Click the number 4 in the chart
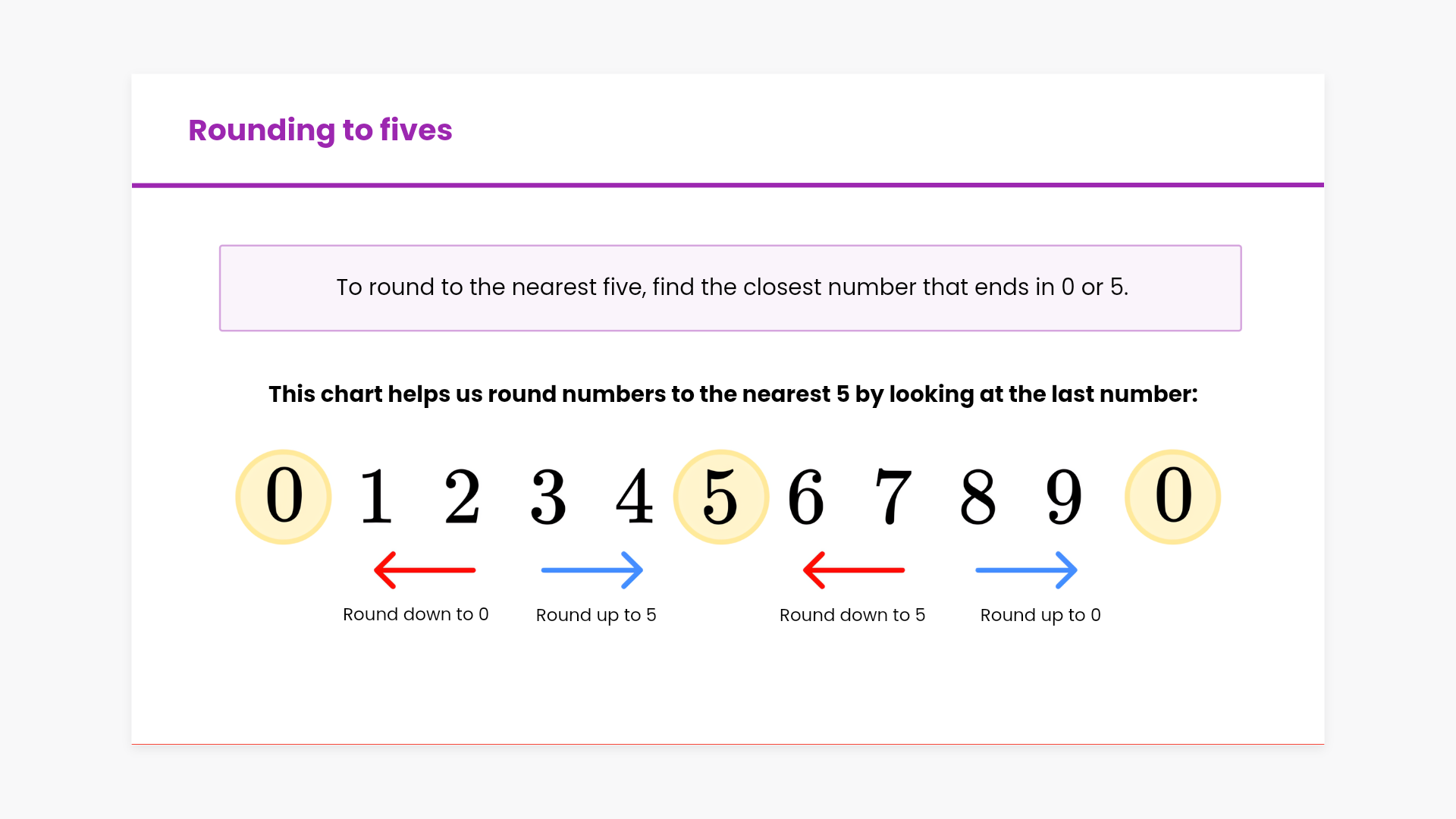This screenshot has width=1456, height=819. [635, 497]
